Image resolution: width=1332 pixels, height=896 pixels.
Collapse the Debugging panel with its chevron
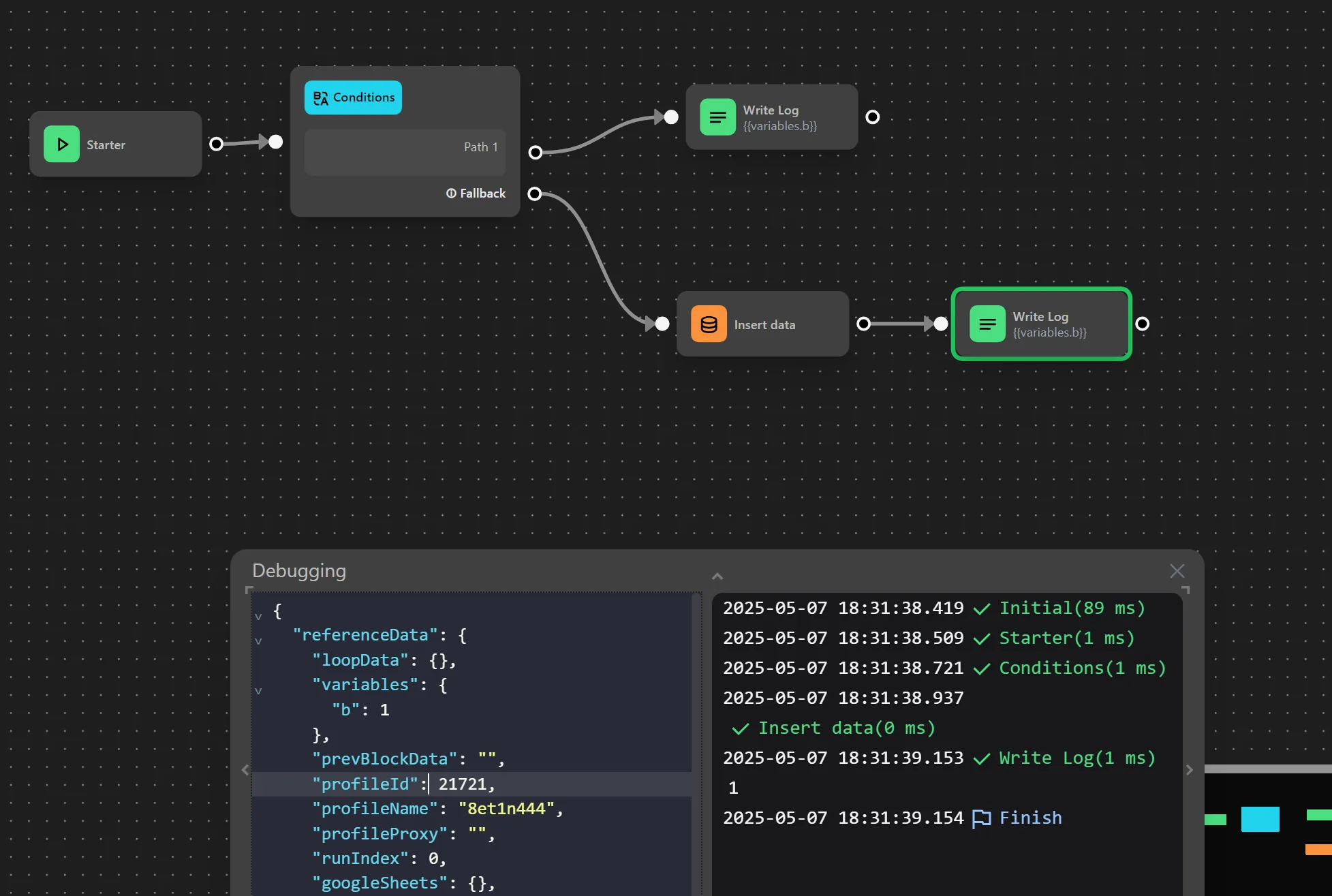click(717, 576)
